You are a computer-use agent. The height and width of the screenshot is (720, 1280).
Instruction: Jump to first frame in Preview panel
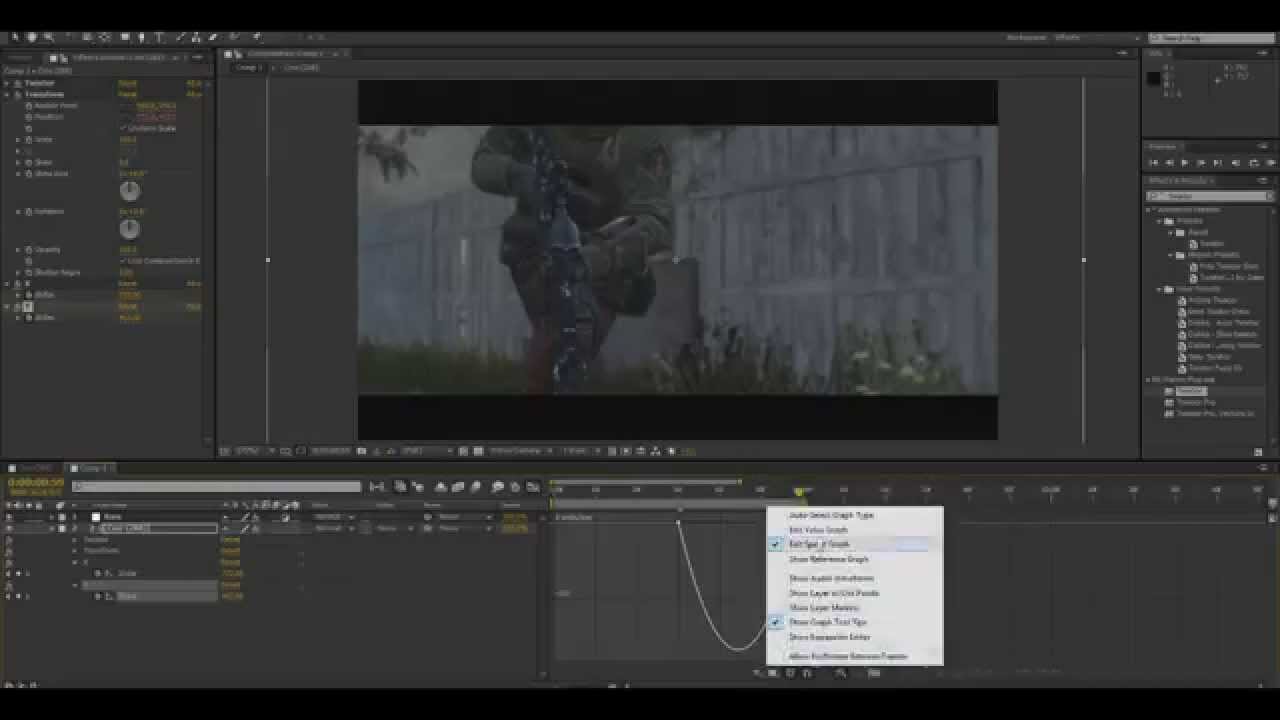[x=1154, y=162]
